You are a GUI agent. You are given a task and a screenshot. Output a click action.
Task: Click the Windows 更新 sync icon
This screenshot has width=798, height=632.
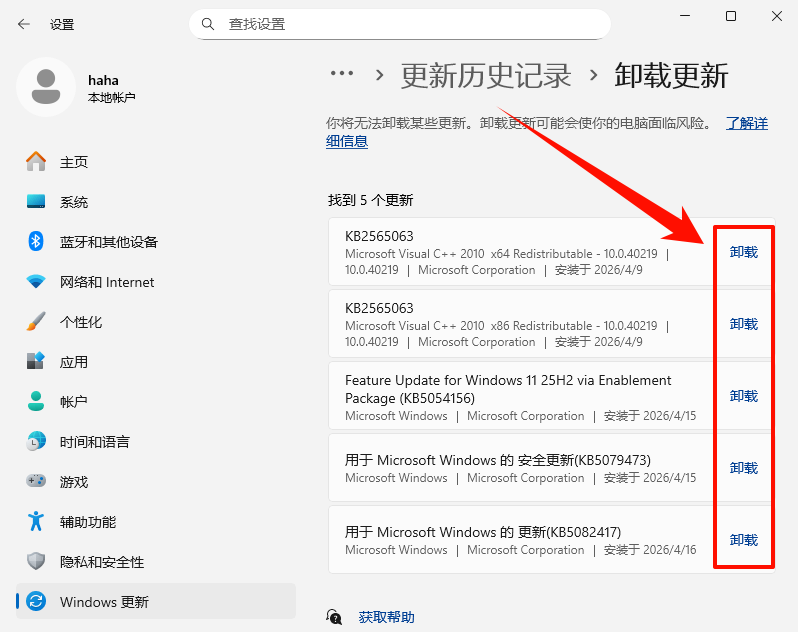tap(36, 601)
